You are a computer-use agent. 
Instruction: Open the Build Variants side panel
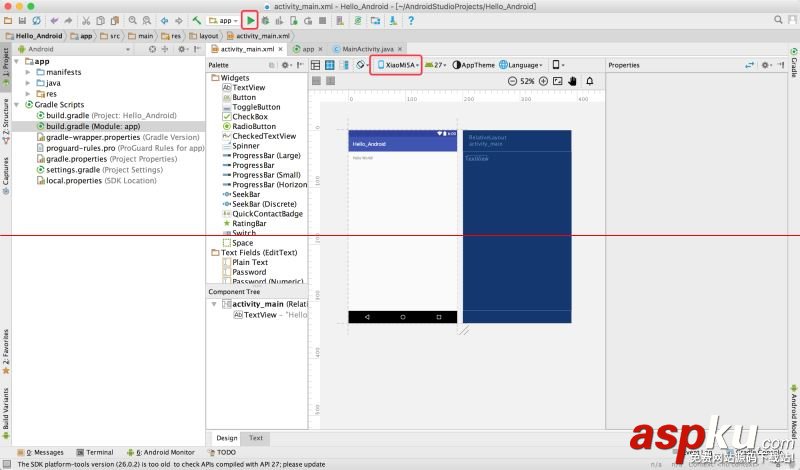coord(6,412)
